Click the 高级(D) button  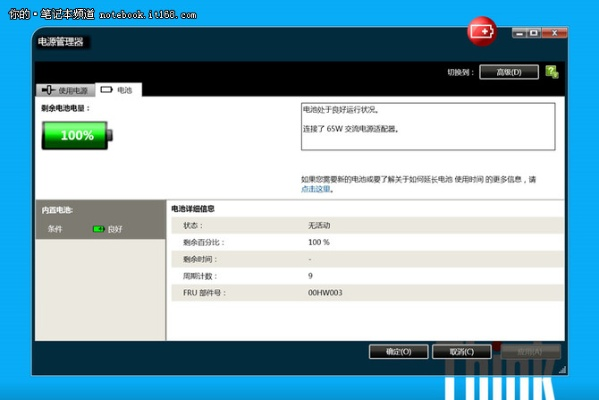click(509, 72)
